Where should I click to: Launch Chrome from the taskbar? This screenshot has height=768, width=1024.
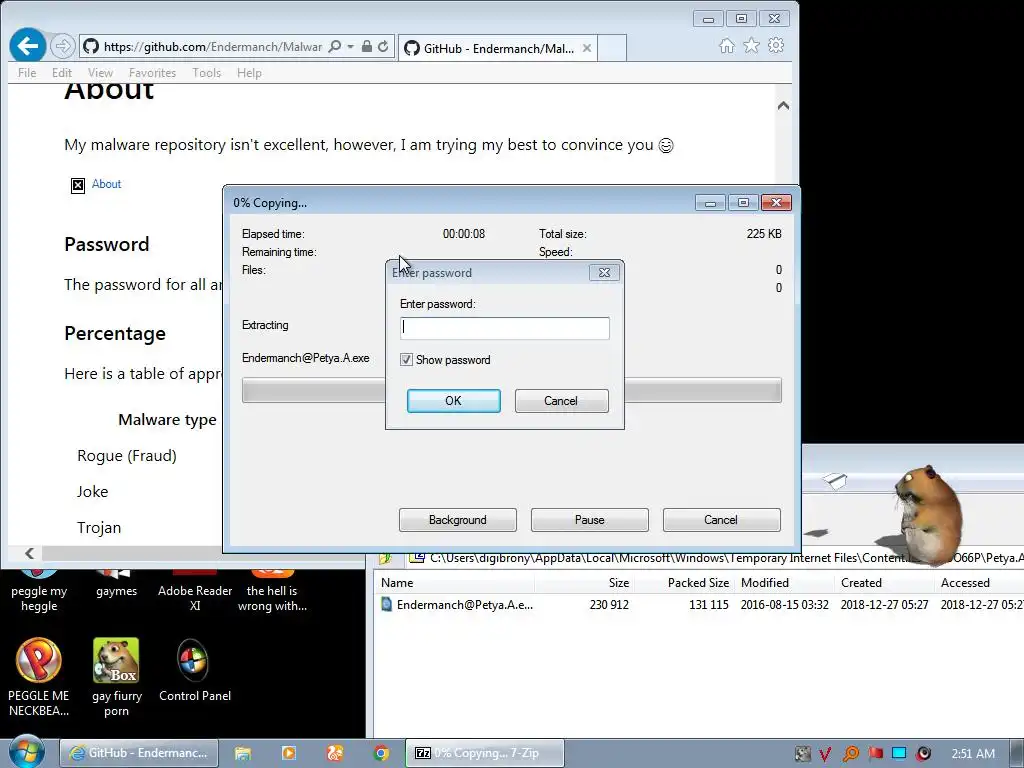[381, 753]
